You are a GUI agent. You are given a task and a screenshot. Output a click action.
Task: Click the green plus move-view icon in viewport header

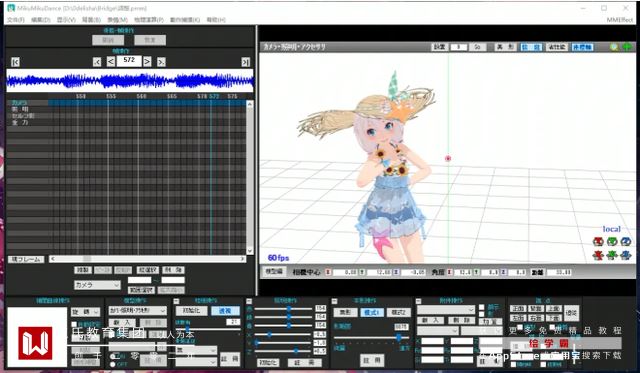pyautogui.click(x=627, y=47)
